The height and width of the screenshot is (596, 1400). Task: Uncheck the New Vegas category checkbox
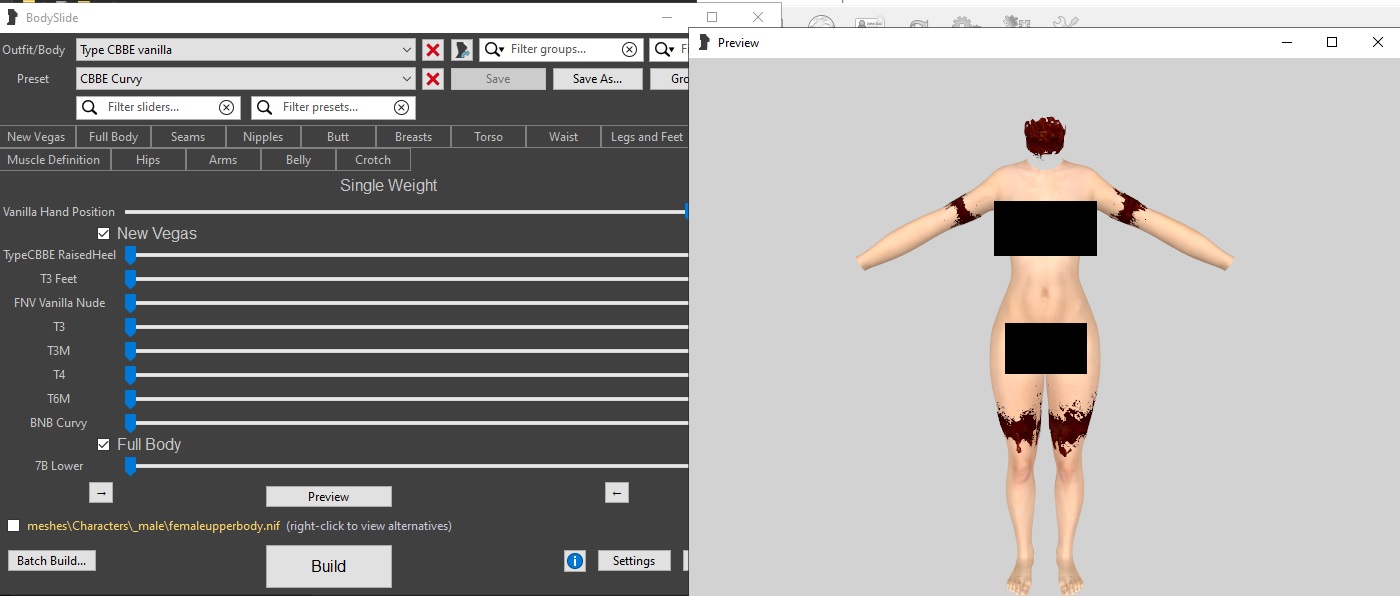point(103,233)
